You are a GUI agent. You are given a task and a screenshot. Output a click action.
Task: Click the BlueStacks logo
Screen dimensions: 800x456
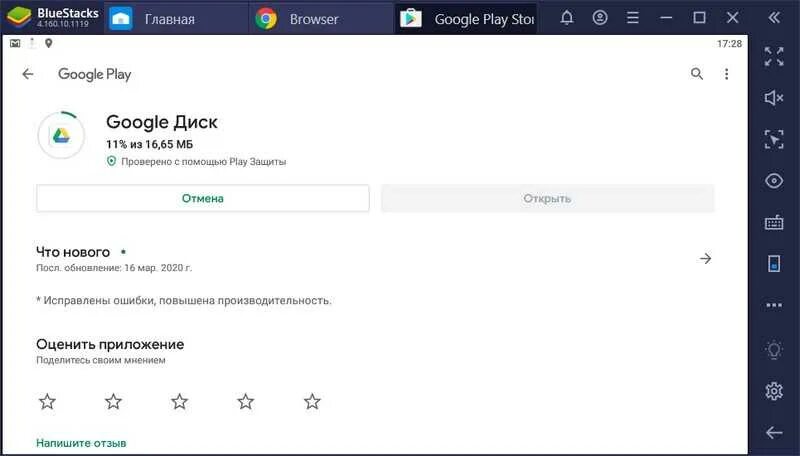19,18
